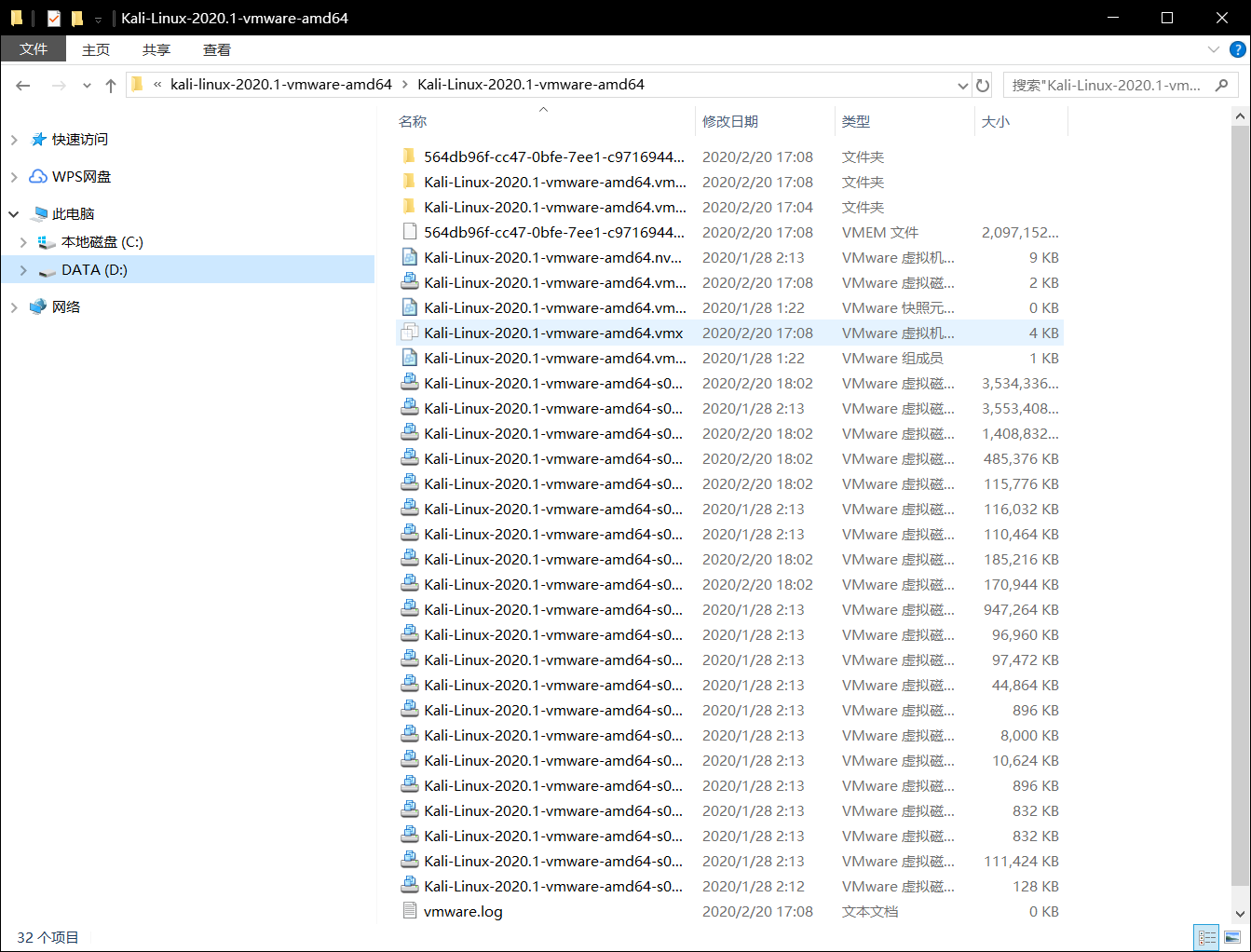Select the vmware.log file name
The width and height of the screenshot is (1251, 952).
click(463, 912)
